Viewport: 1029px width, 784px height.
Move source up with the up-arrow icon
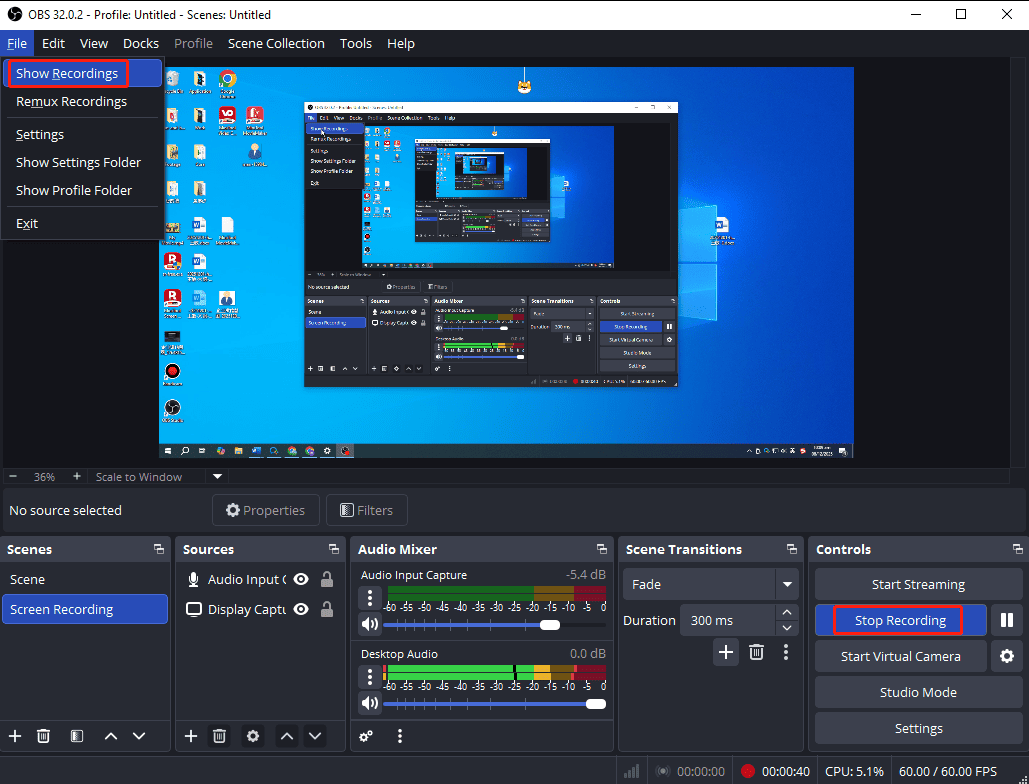(x=287, y=736)
